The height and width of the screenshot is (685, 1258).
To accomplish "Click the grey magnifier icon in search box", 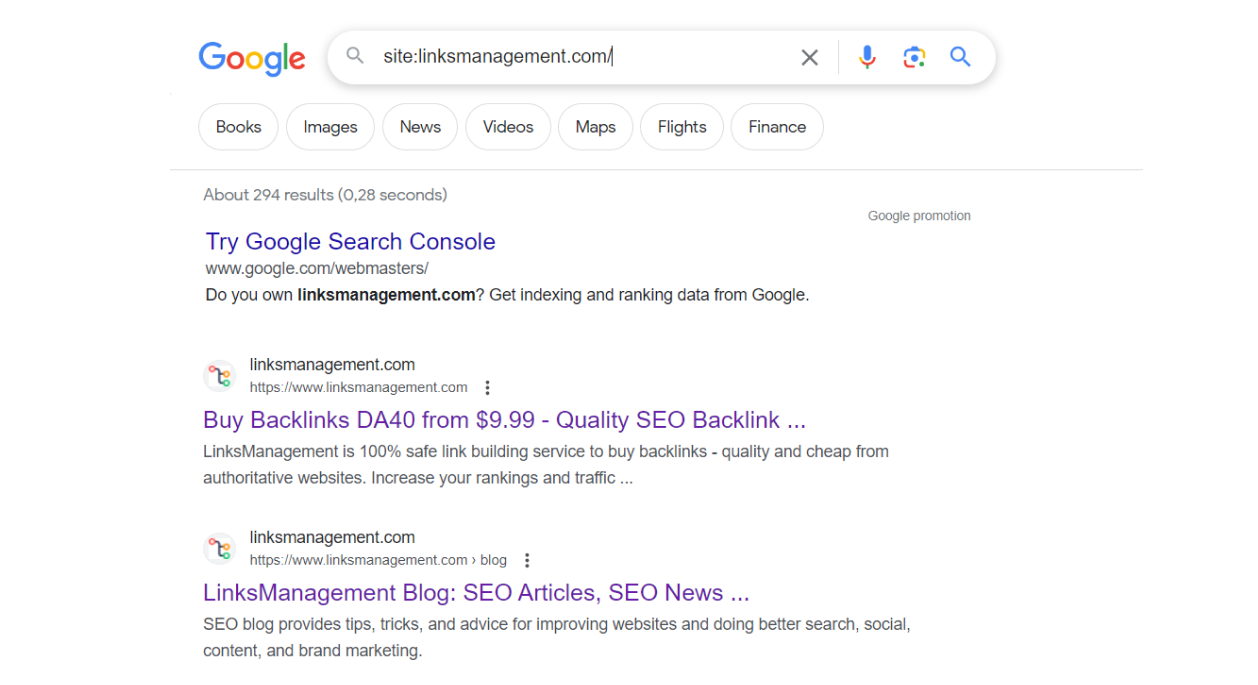I will (x=355, y=57).
